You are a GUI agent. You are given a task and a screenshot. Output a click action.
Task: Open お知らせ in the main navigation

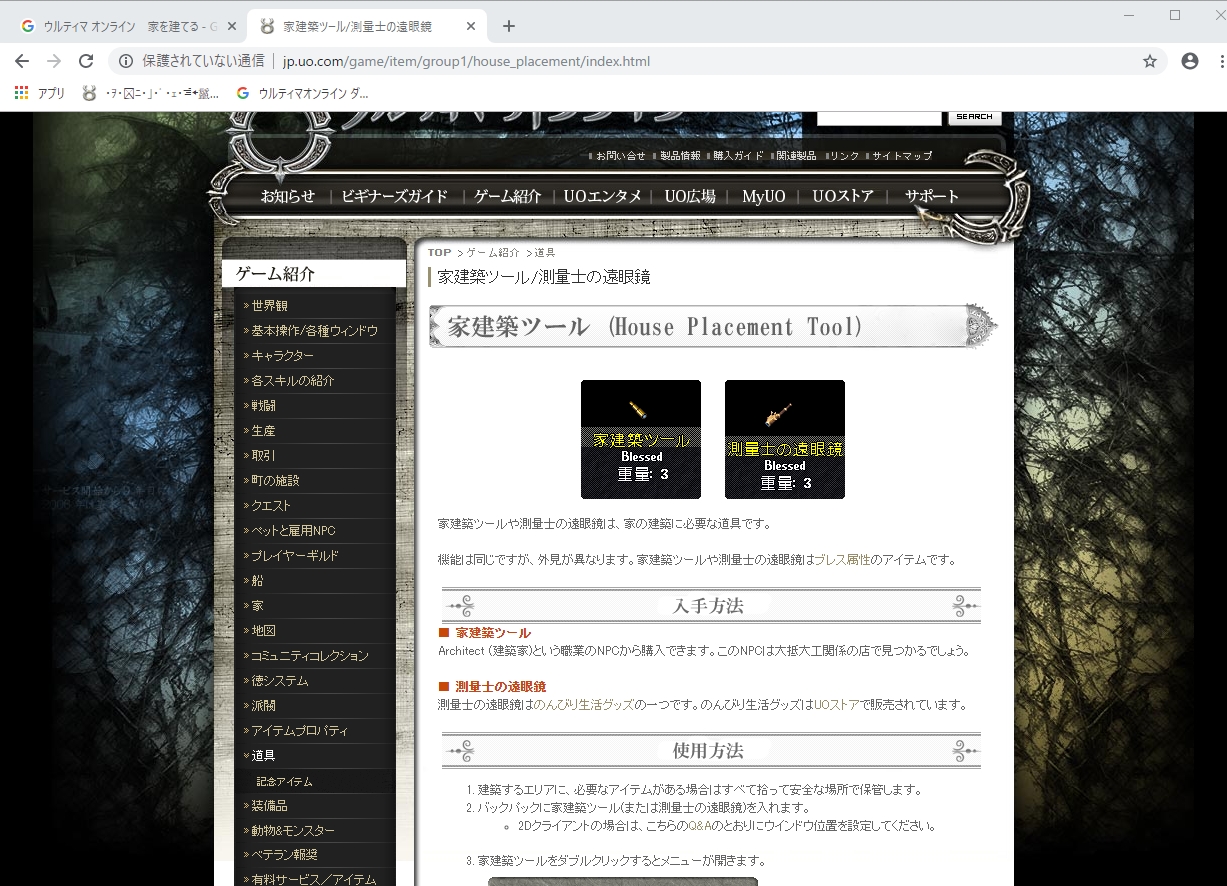pyautogui.click(x=287, y=196)
